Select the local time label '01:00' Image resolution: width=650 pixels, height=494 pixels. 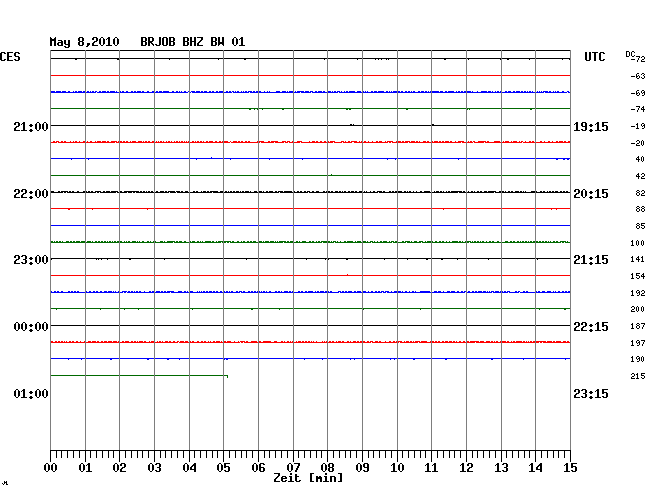31,394
